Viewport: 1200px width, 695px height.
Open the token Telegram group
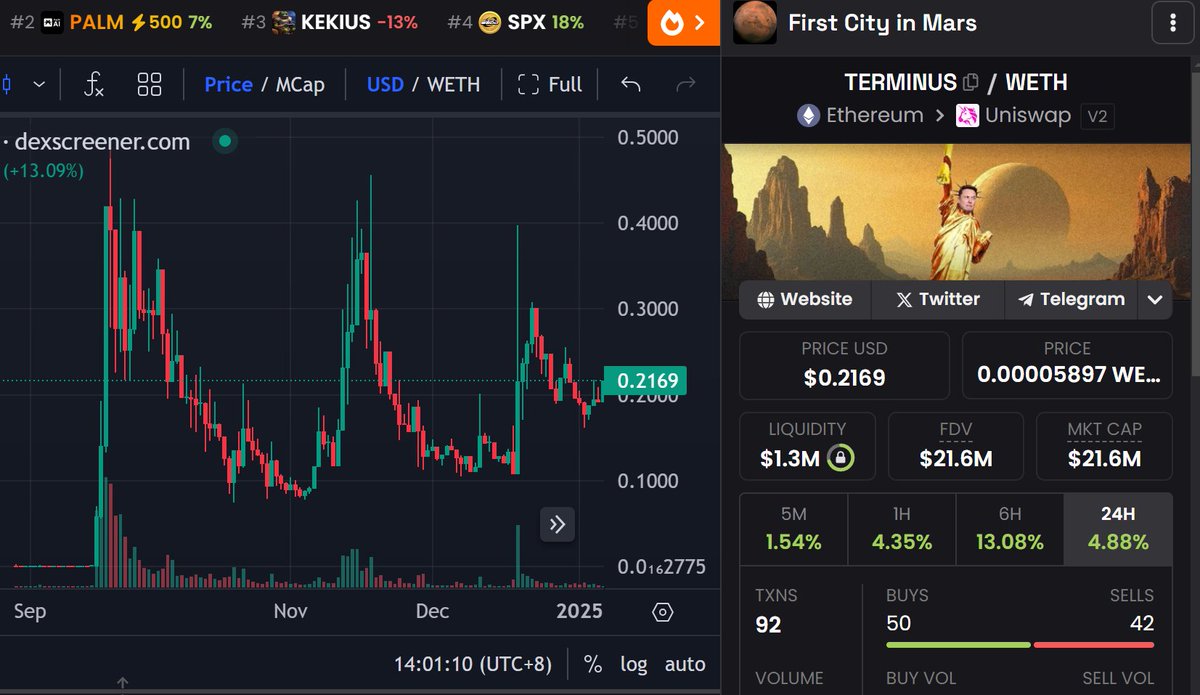pyautogui.click(x=1071, y=299)
